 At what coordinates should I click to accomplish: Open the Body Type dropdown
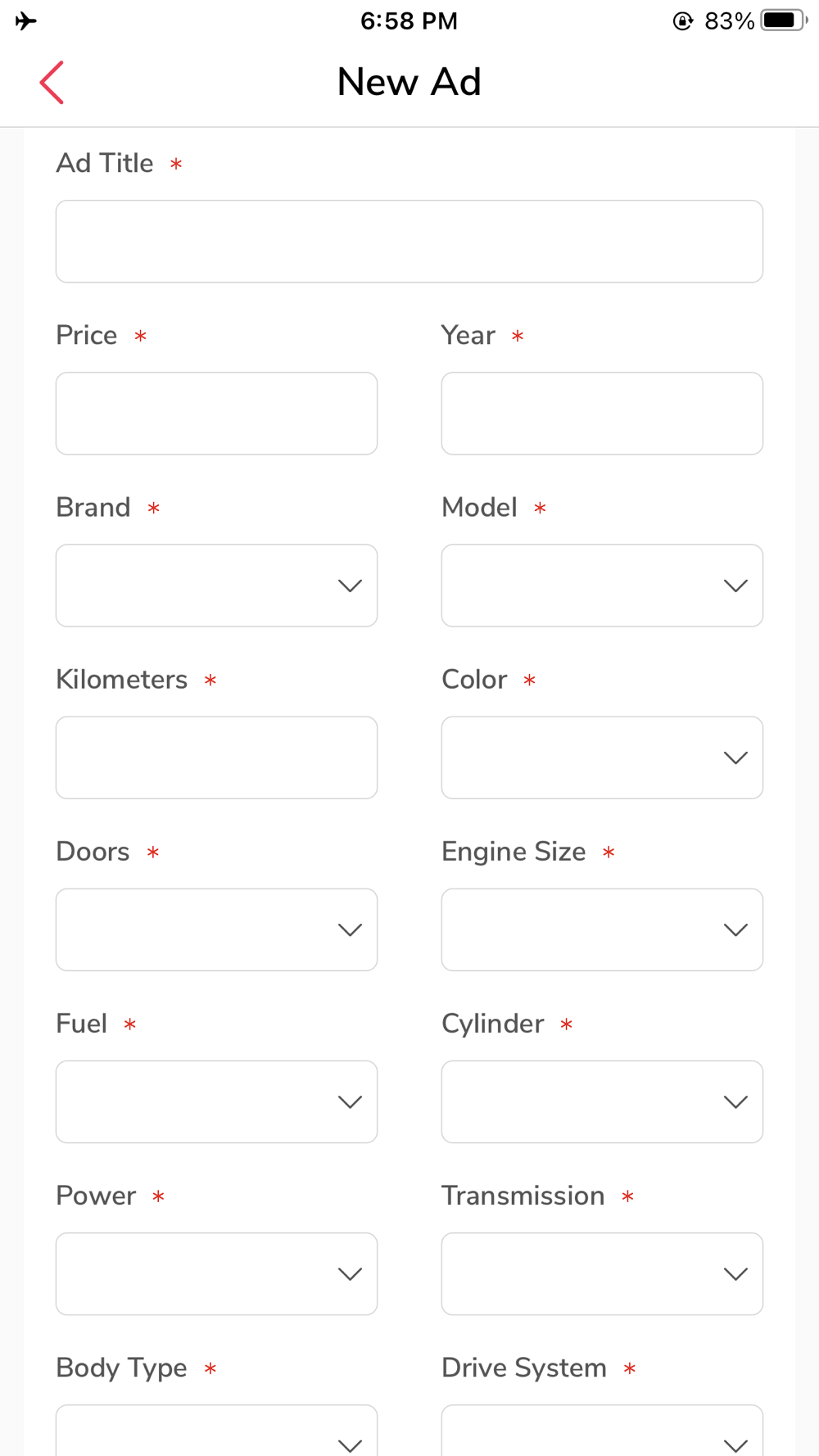[x=216, y=1433]
